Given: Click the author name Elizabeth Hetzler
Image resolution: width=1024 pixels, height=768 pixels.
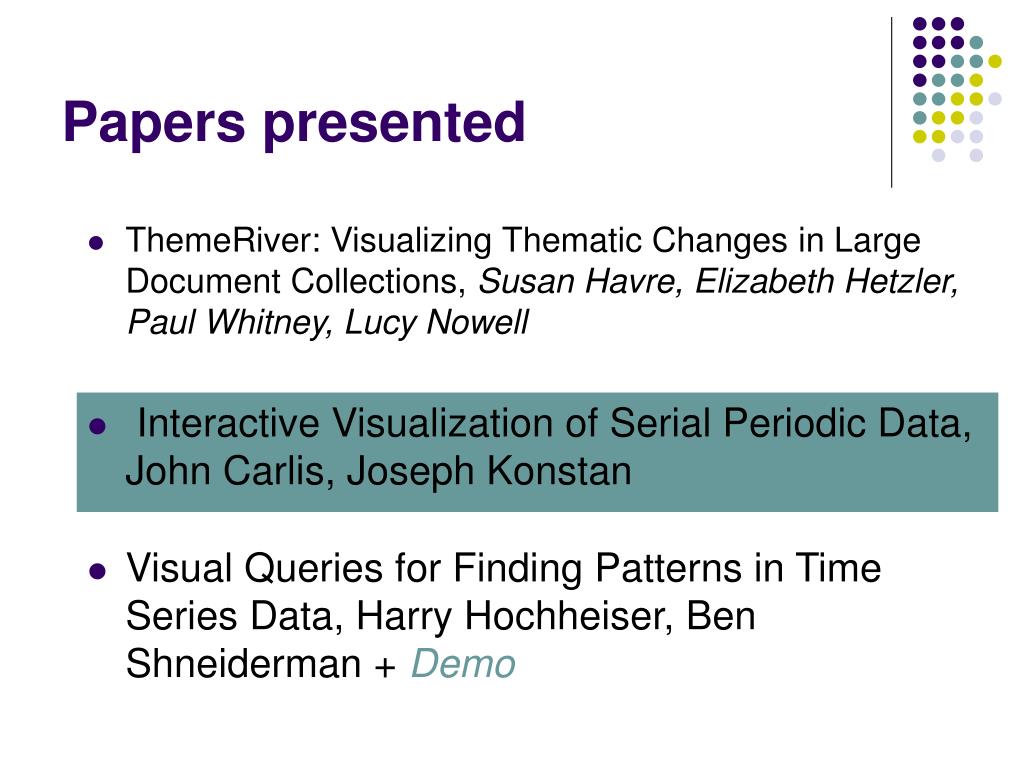Looking at the screenshot, I should coord(827,281).
